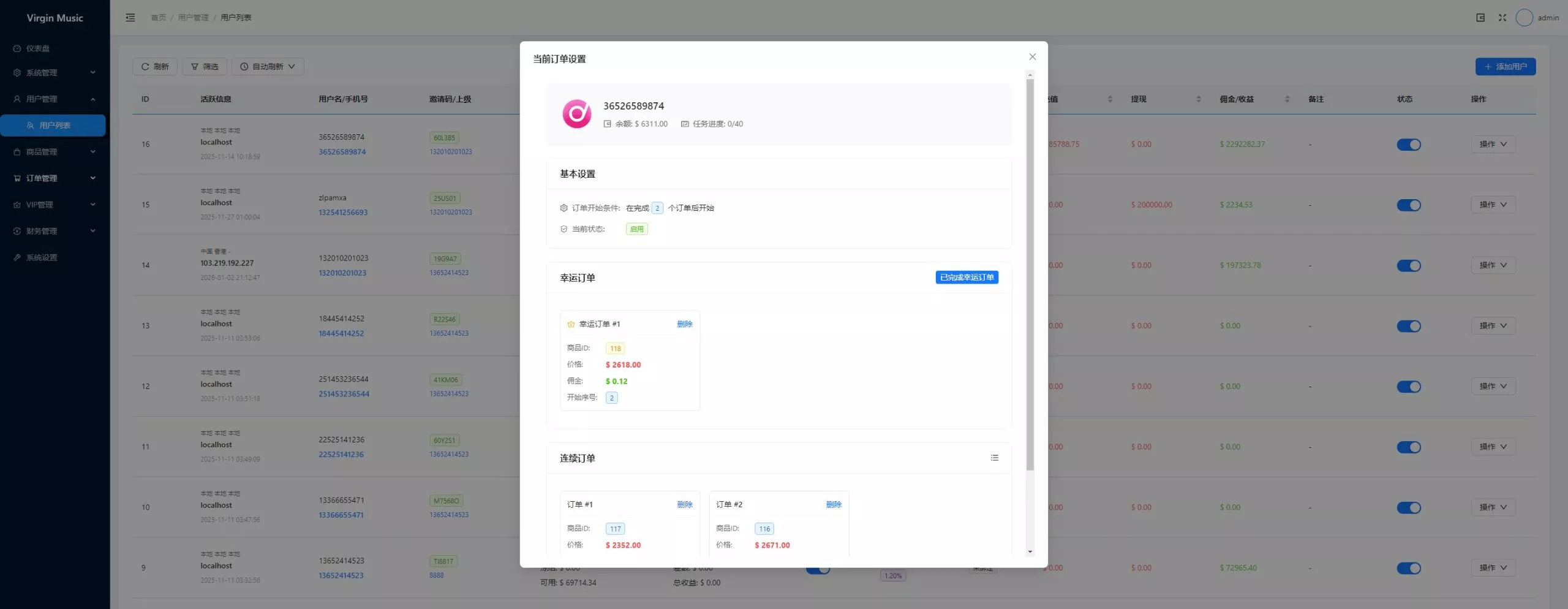1568x609 pixels.
Task: Open the 仪表盘 dashboard menu item
Action: (38, 48)
